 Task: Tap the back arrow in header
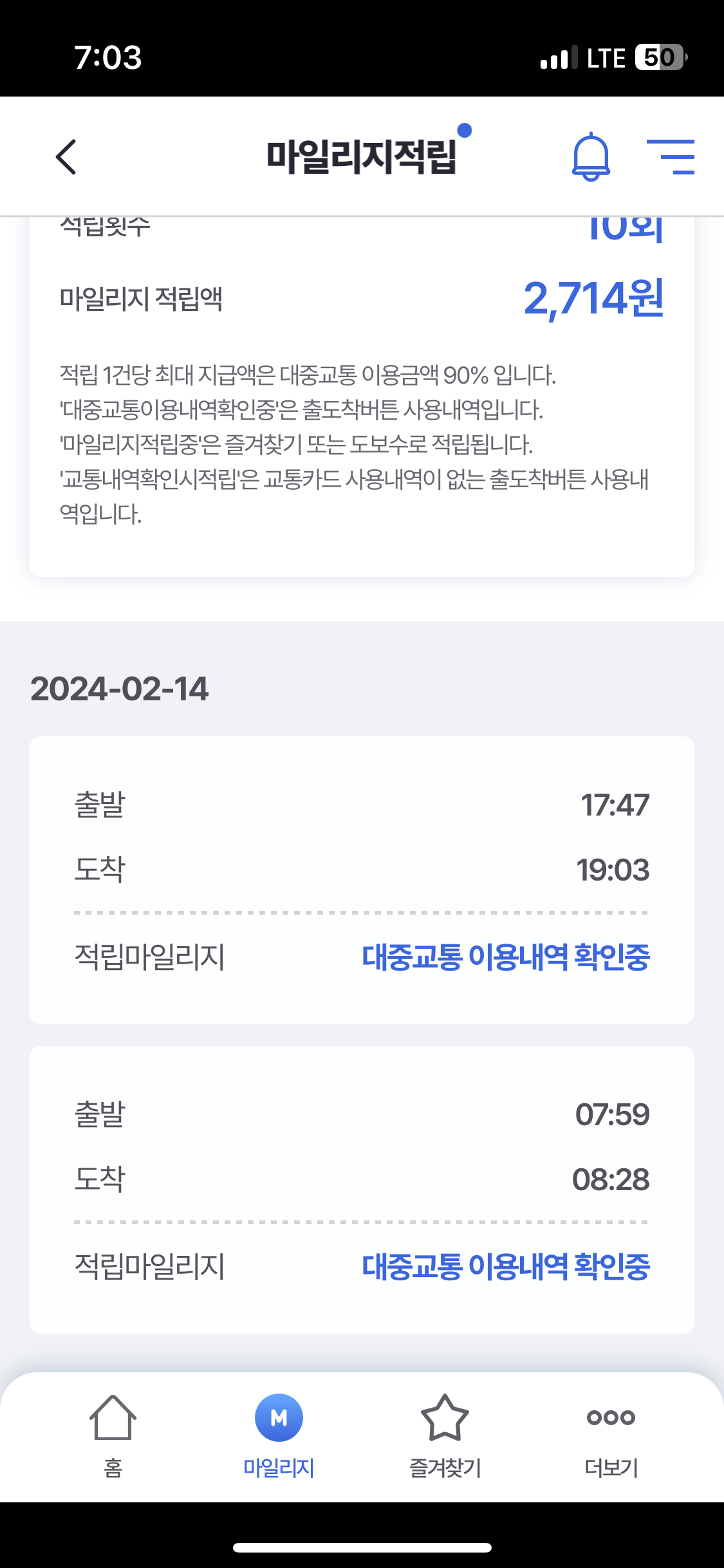[x=66, y=156]
